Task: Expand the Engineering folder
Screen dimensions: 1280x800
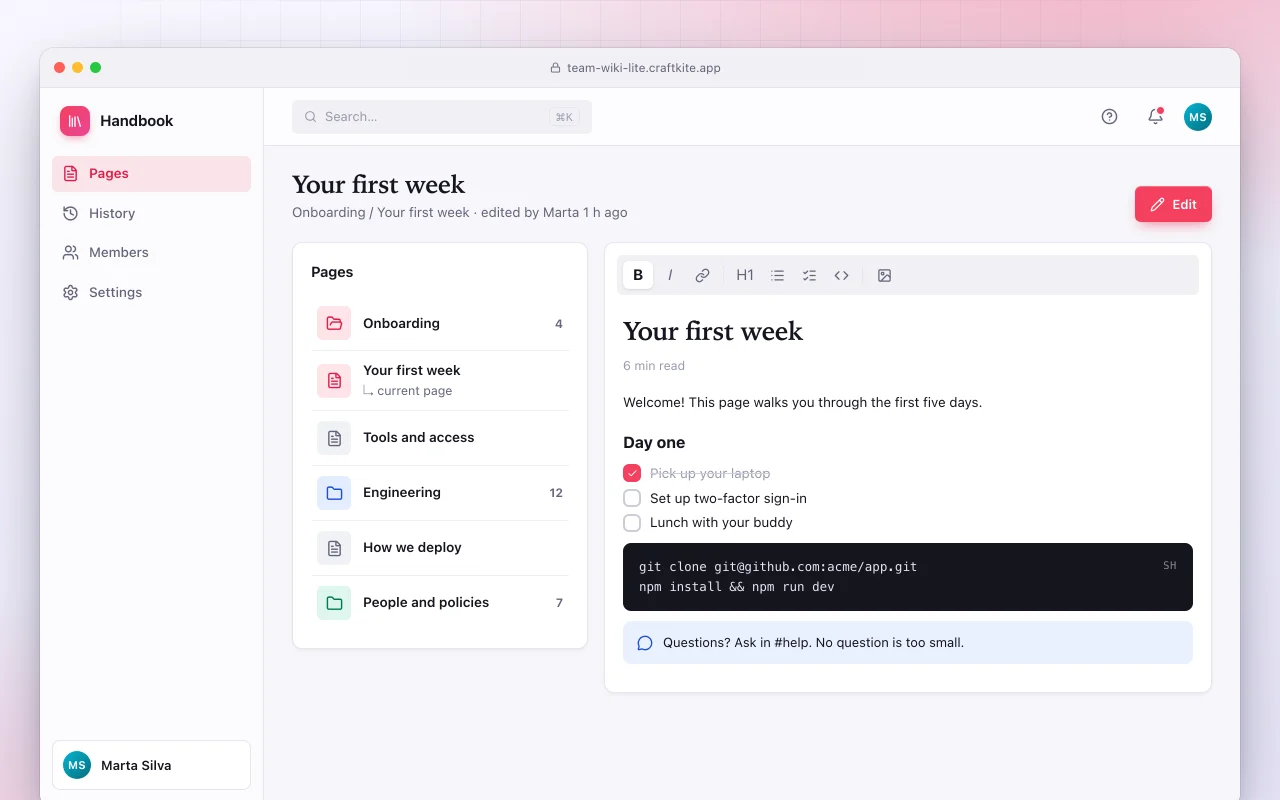Action: (440, 493)
